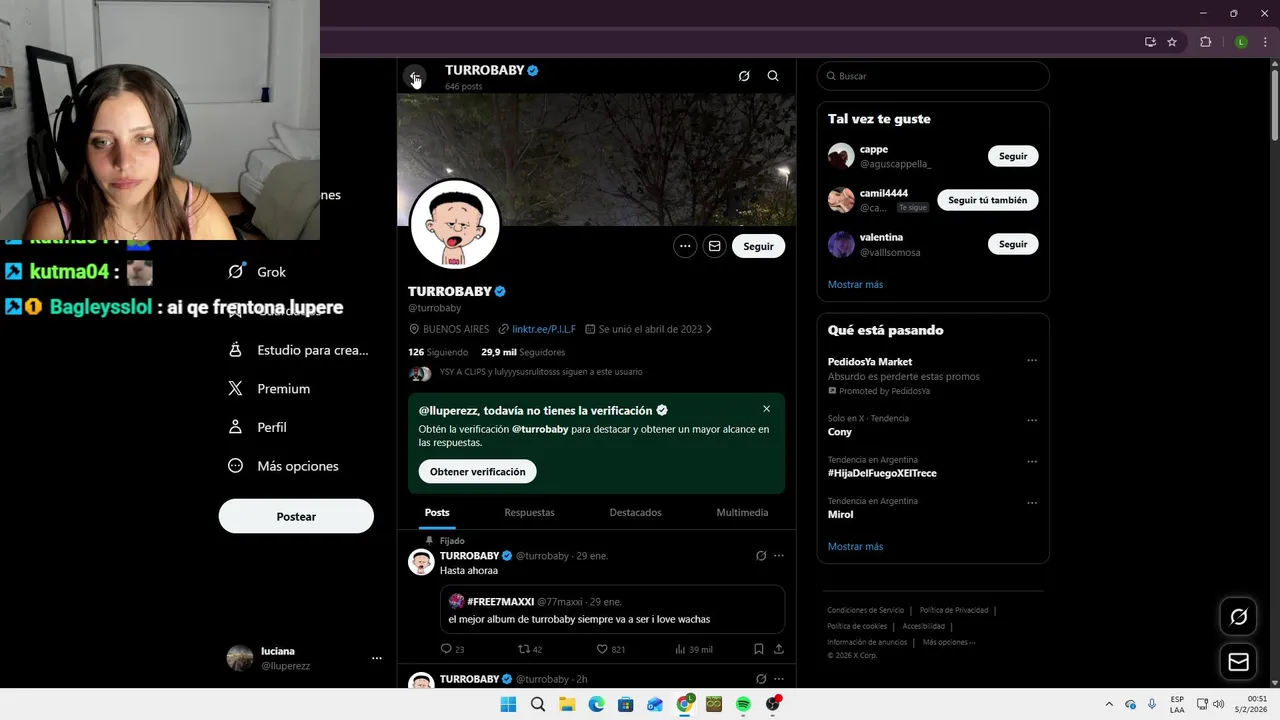Screen dimensions: 1280x720
Task: Follow valentina in suggestions
Action: coord(1013,244)
